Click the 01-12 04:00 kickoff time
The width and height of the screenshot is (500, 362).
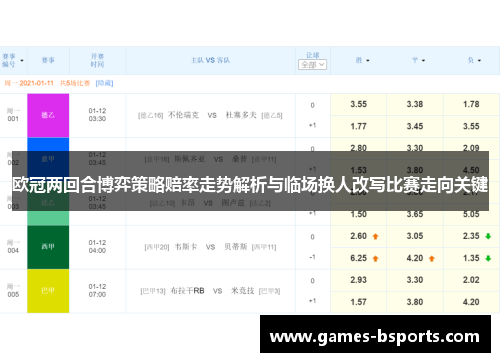pyautogui.click(x=97, y=247)
